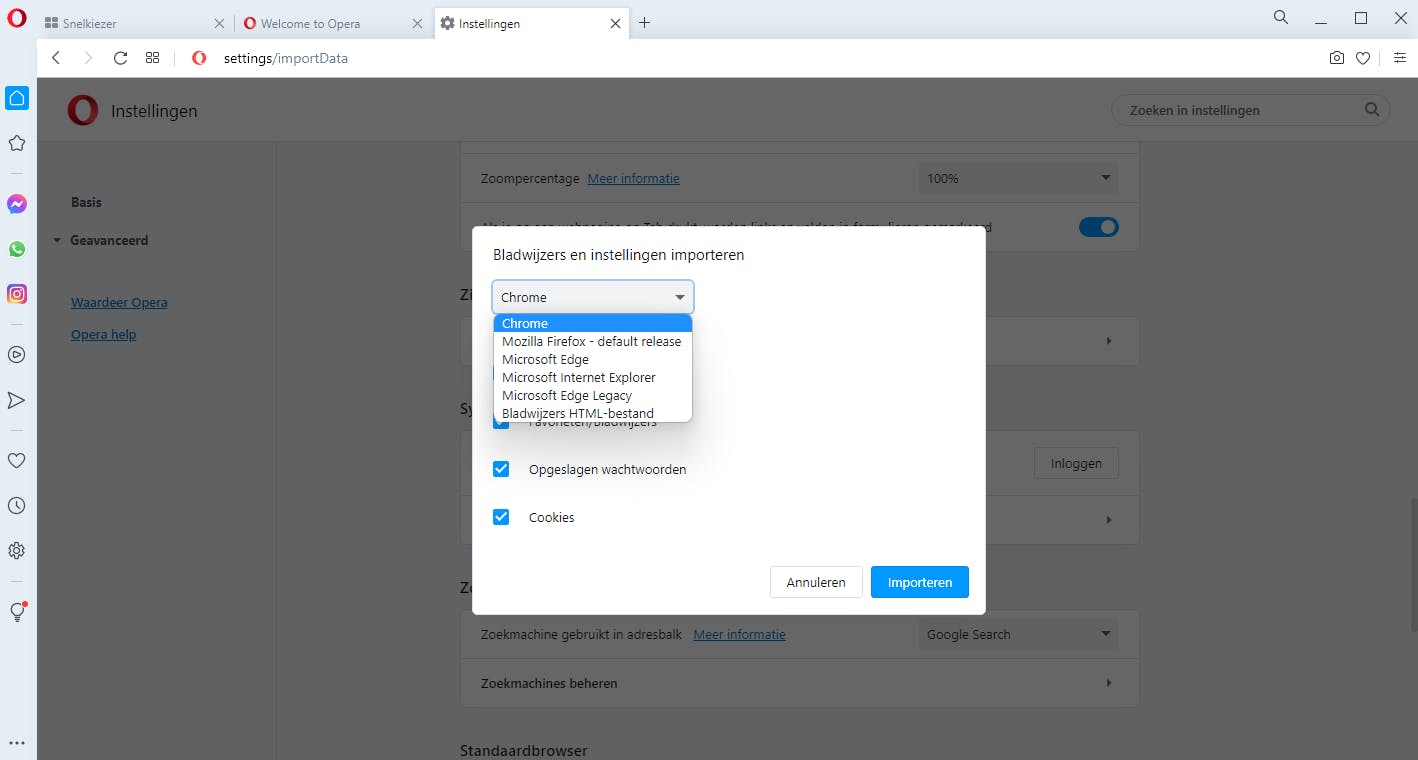Switch to the Welcome to Opera tab
This screenshot has height=760, width=1418.
pyautogui.click(x=334, y=23)
